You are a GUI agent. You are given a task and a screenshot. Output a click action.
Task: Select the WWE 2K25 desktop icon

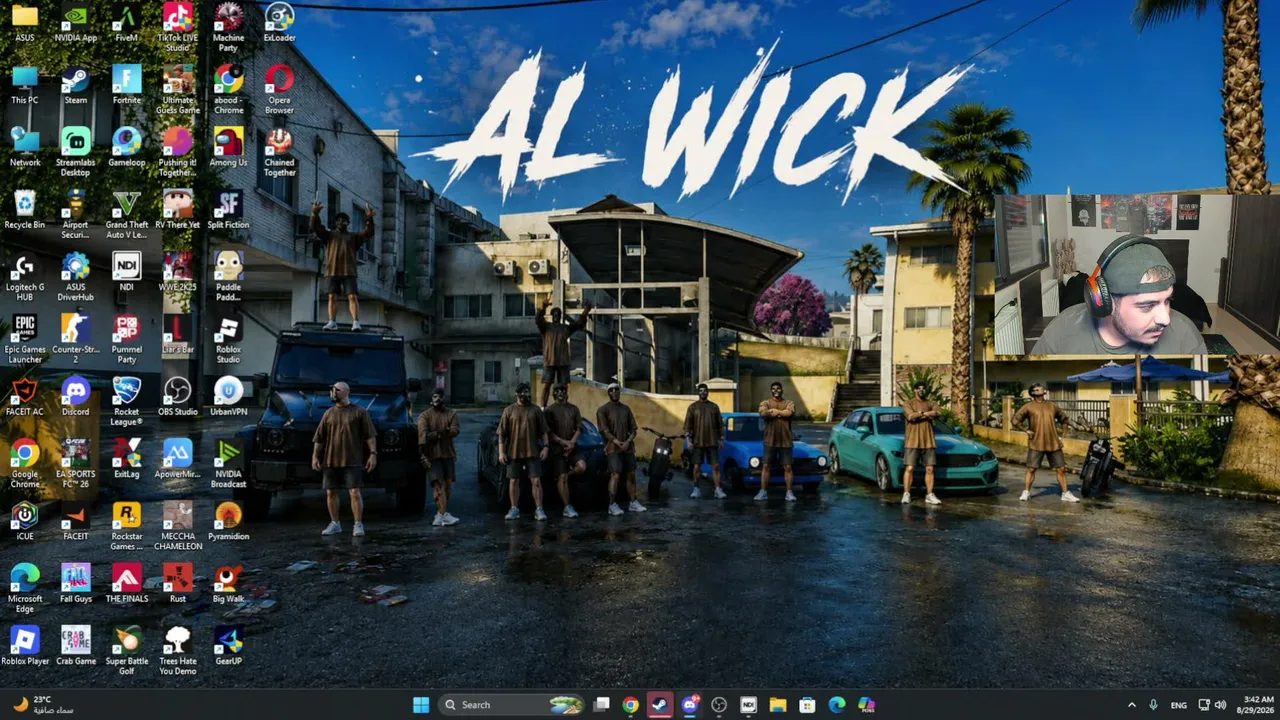click(178, 272)
